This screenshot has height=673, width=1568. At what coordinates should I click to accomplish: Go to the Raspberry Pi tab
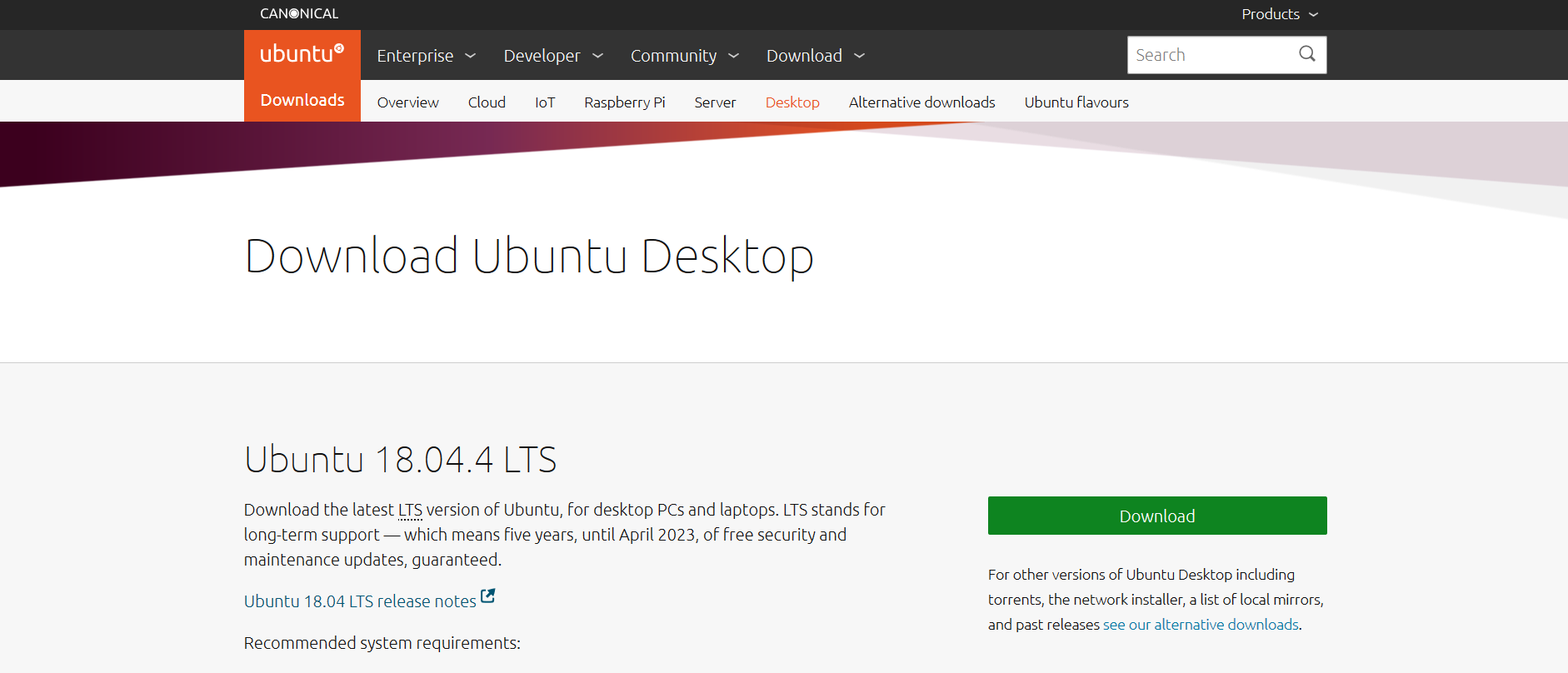(x=625, y=102)
